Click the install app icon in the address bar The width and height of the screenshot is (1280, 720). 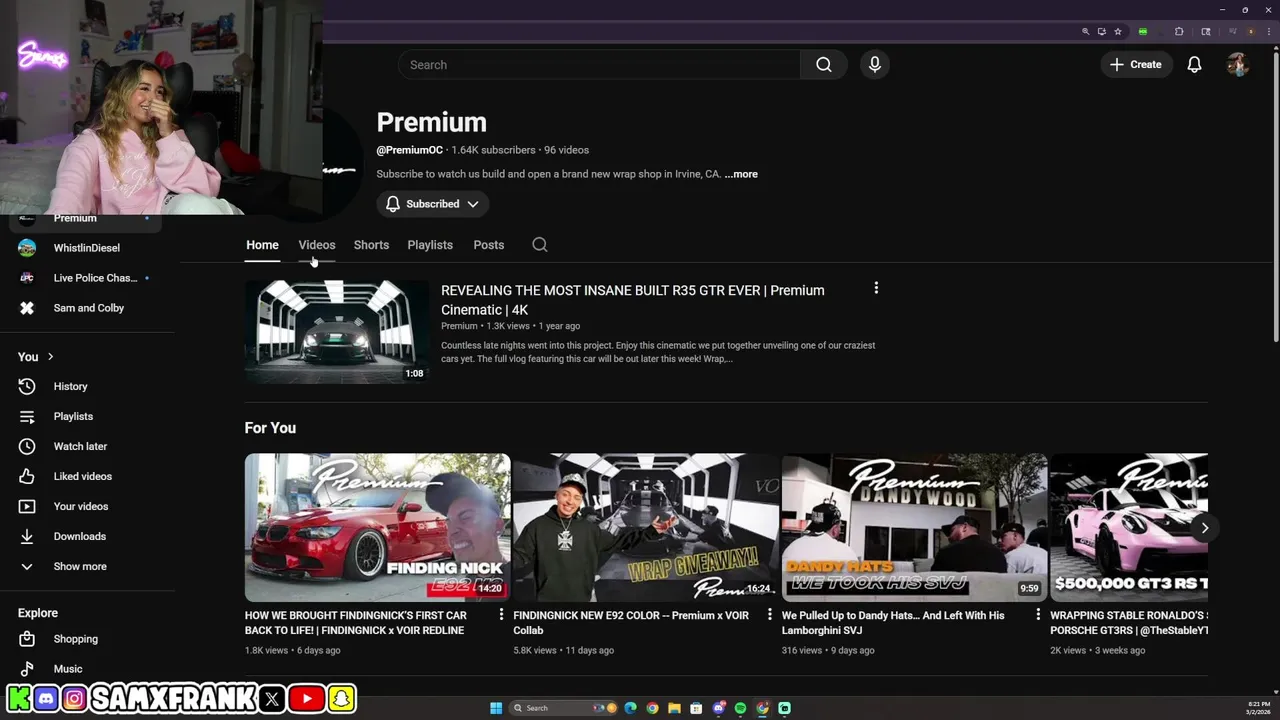pos(1102,31)
